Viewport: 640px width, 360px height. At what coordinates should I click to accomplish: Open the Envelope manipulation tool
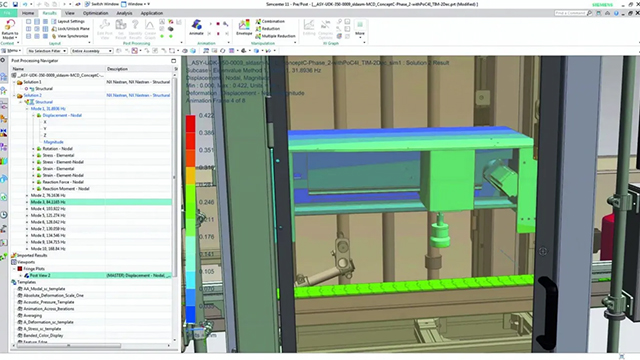click(244, 25)
